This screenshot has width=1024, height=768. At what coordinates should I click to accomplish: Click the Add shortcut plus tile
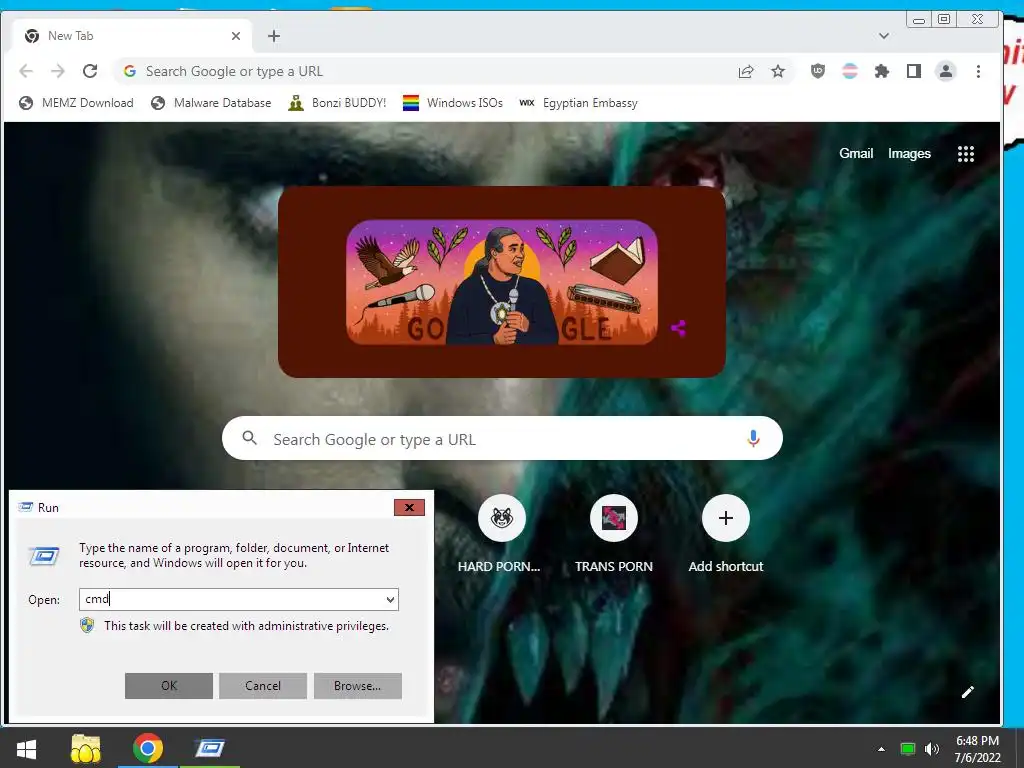[726, 519]
